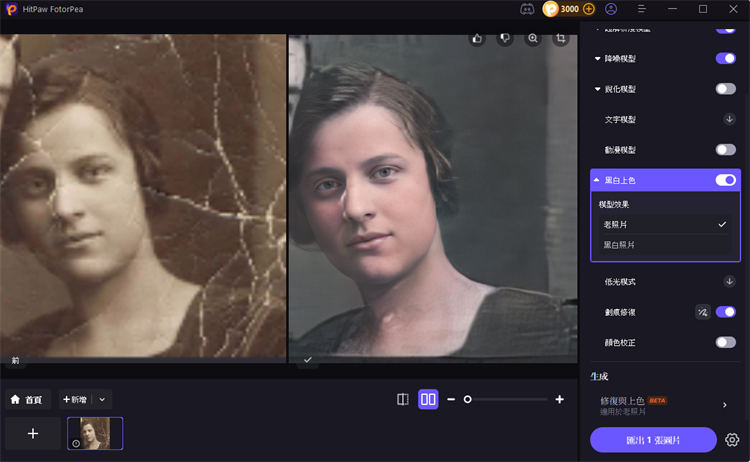Click the 匯出 1 張圖片 export button
The image size is (750, 462).
(x=653, y=440)
